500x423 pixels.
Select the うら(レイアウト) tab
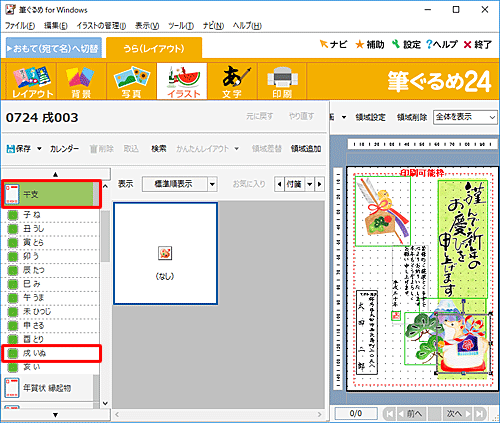tap(154, 48)
